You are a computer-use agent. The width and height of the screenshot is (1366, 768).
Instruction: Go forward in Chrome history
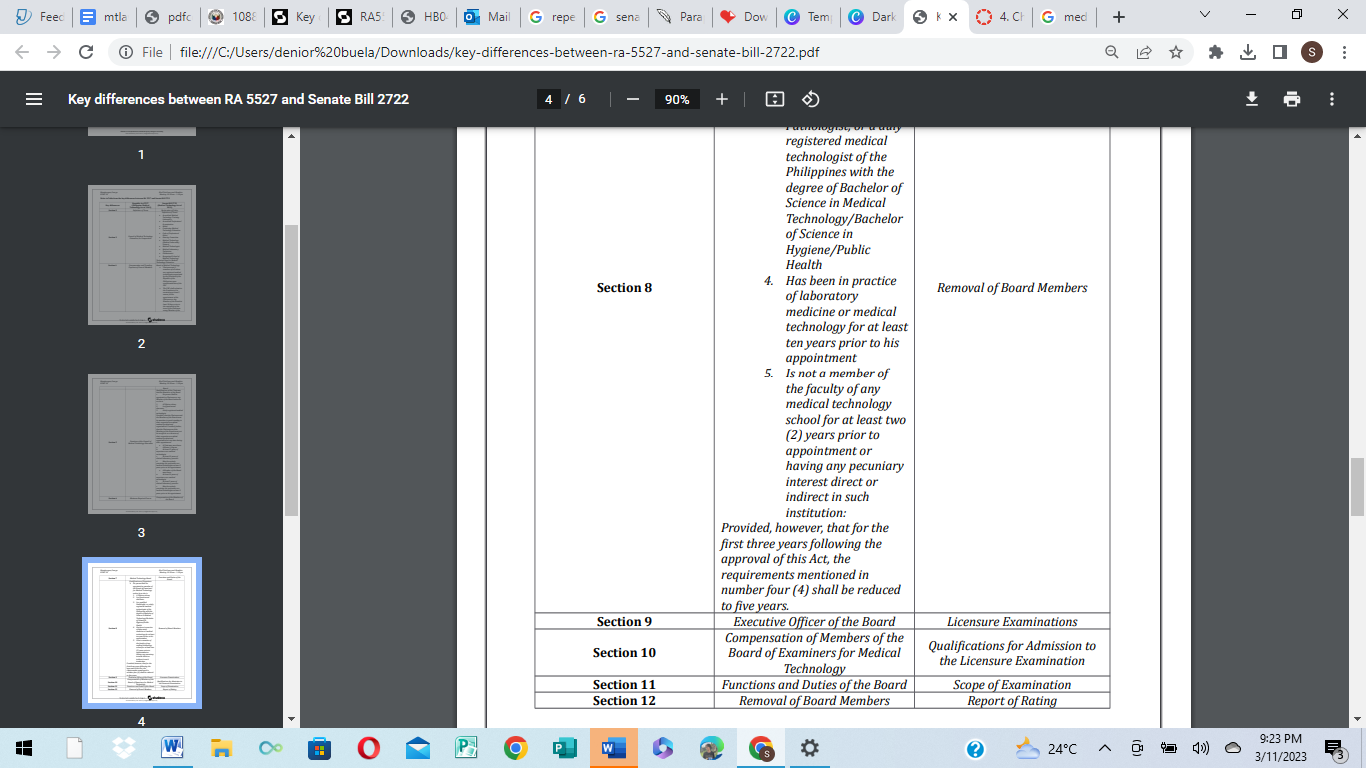point(54,52)
